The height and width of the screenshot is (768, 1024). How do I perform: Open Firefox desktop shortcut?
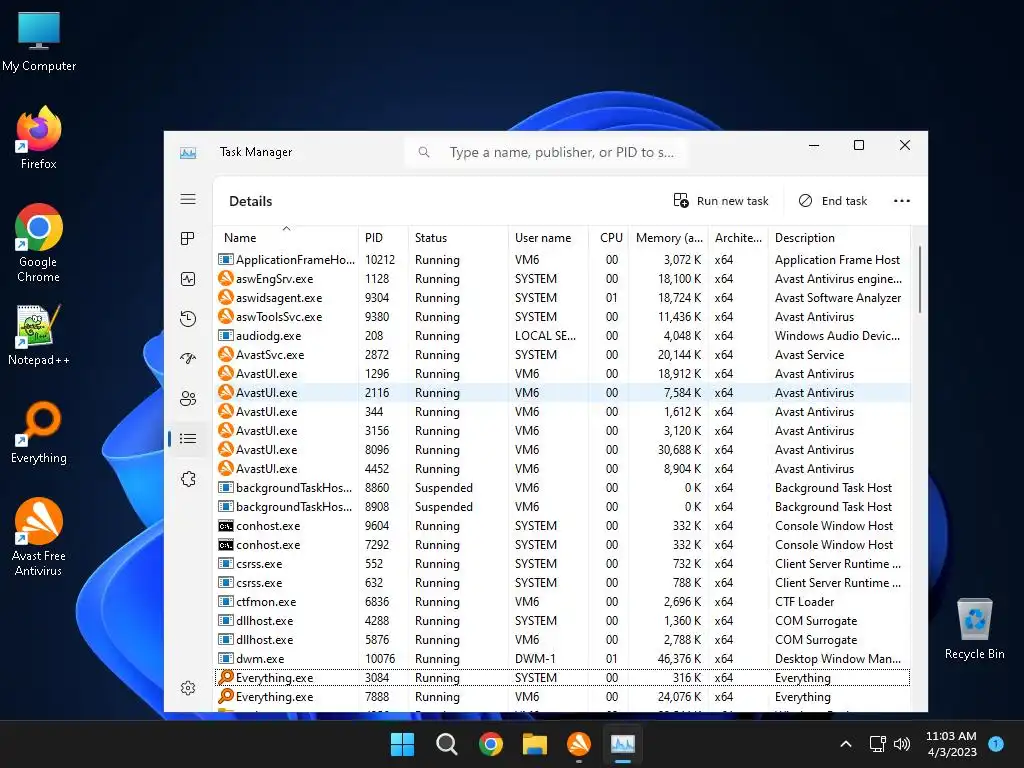coord(39,138)
